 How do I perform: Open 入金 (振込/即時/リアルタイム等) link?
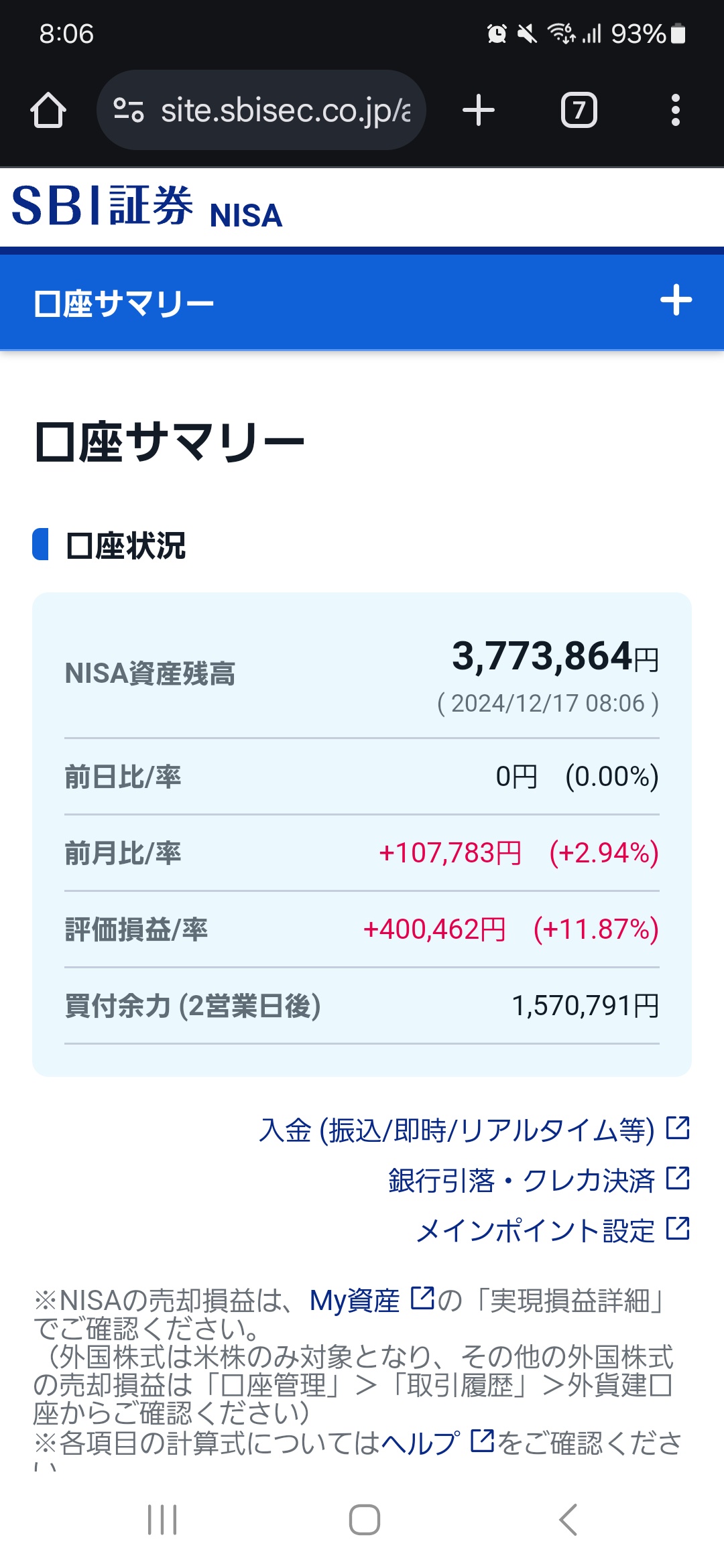(x=474, y=1130)
